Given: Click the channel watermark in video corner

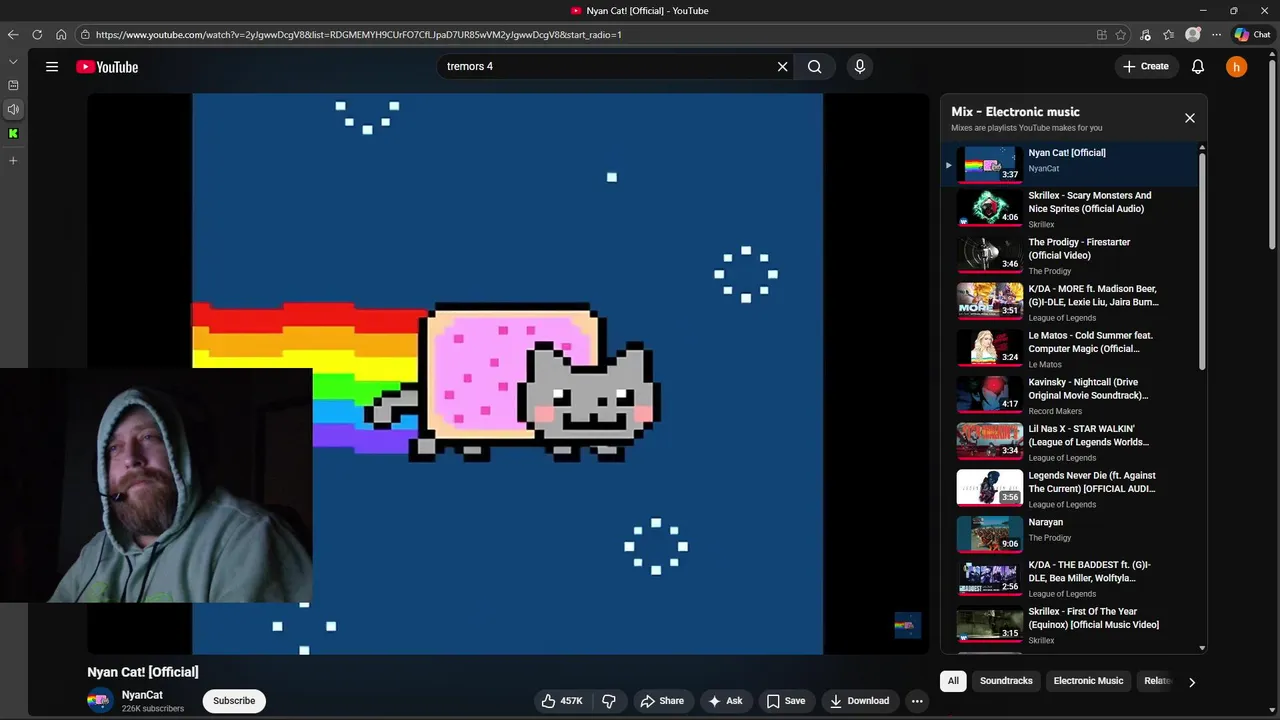Looking at the screenshot, I should [x=907, y=626].
